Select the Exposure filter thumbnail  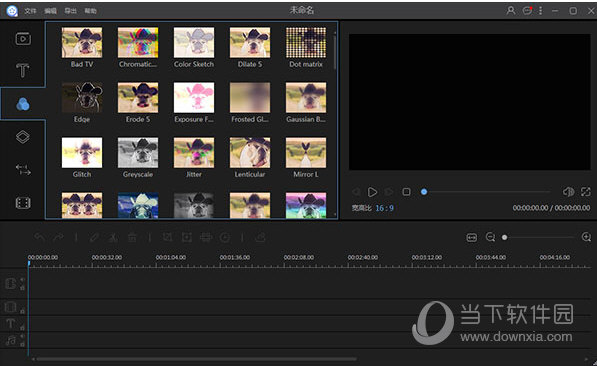[194, 97]
